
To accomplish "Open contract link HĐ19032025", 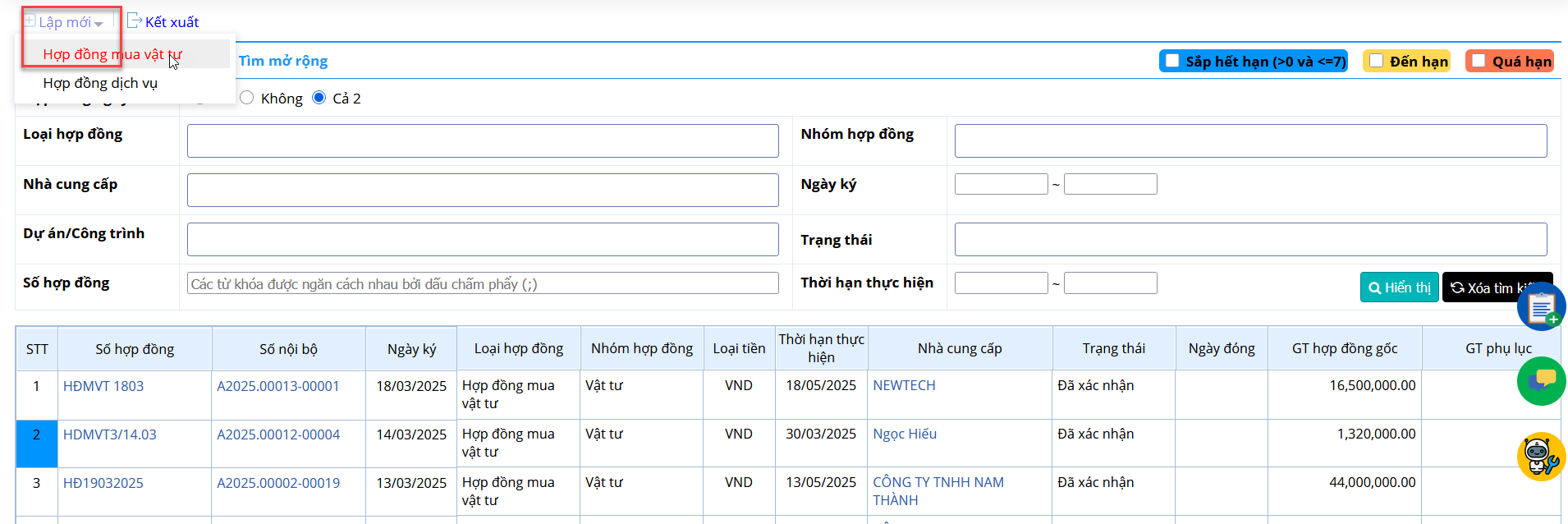I will click(x=103, y=483).
